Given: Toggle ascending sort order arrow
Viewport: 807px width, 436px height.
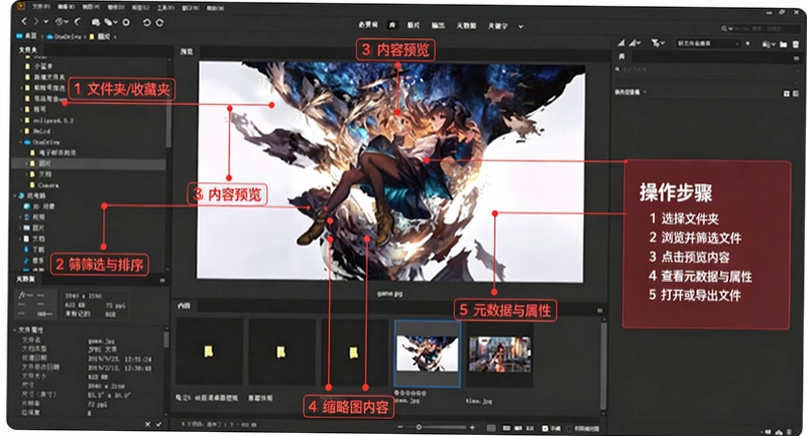Looking at the screenshot, I should (748, 44).
